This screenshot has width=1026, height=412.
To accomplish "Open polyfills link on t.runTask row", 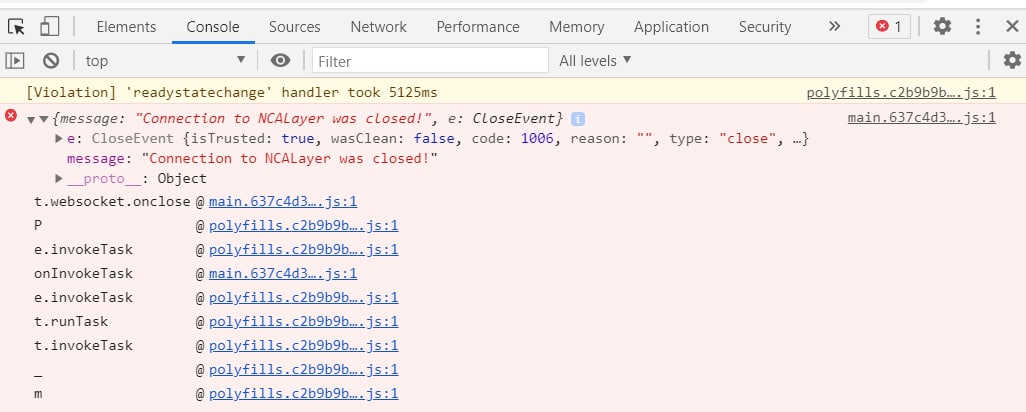I will point(304,321).
